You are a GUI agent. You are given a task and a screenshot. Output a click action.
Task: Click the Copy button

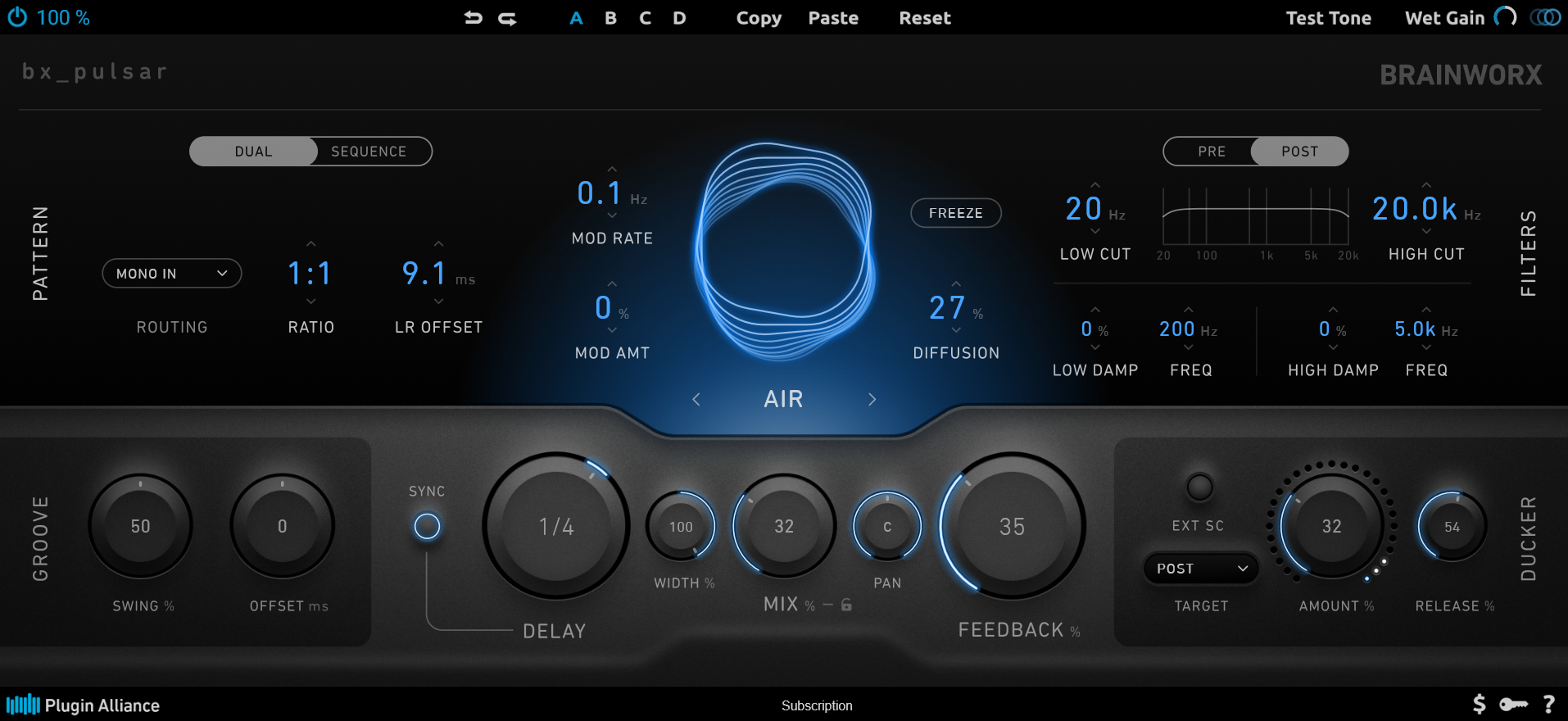click(x=759, y=18)
